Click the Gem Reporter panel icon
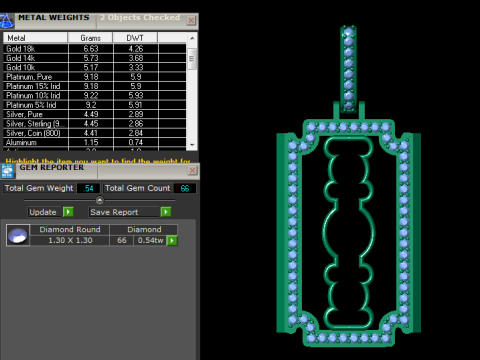The height and width of the screenshot is (360, 480). point(7,171)
